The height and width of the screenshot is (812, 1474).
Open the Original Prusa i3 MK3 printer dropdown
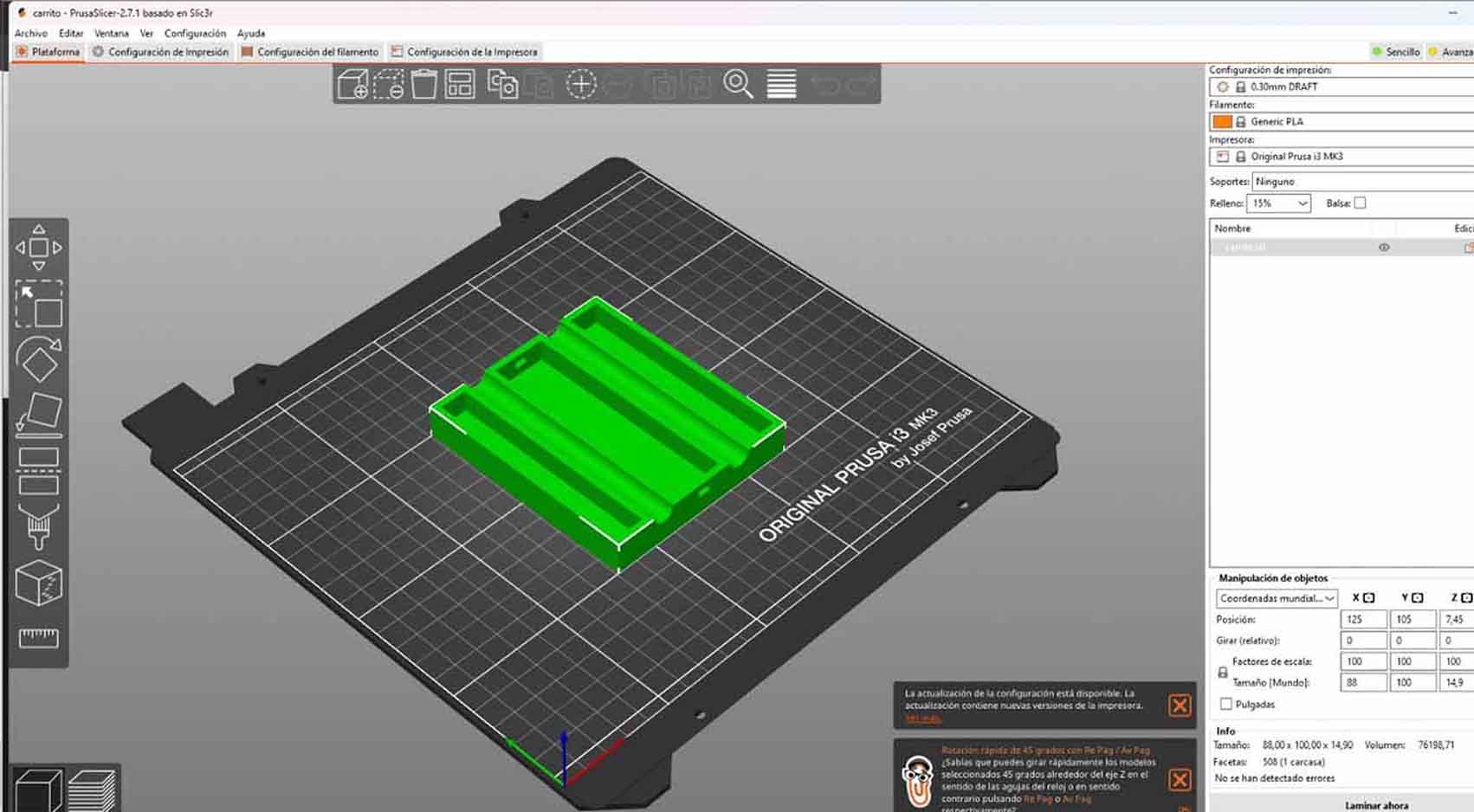click(1341, 157)
